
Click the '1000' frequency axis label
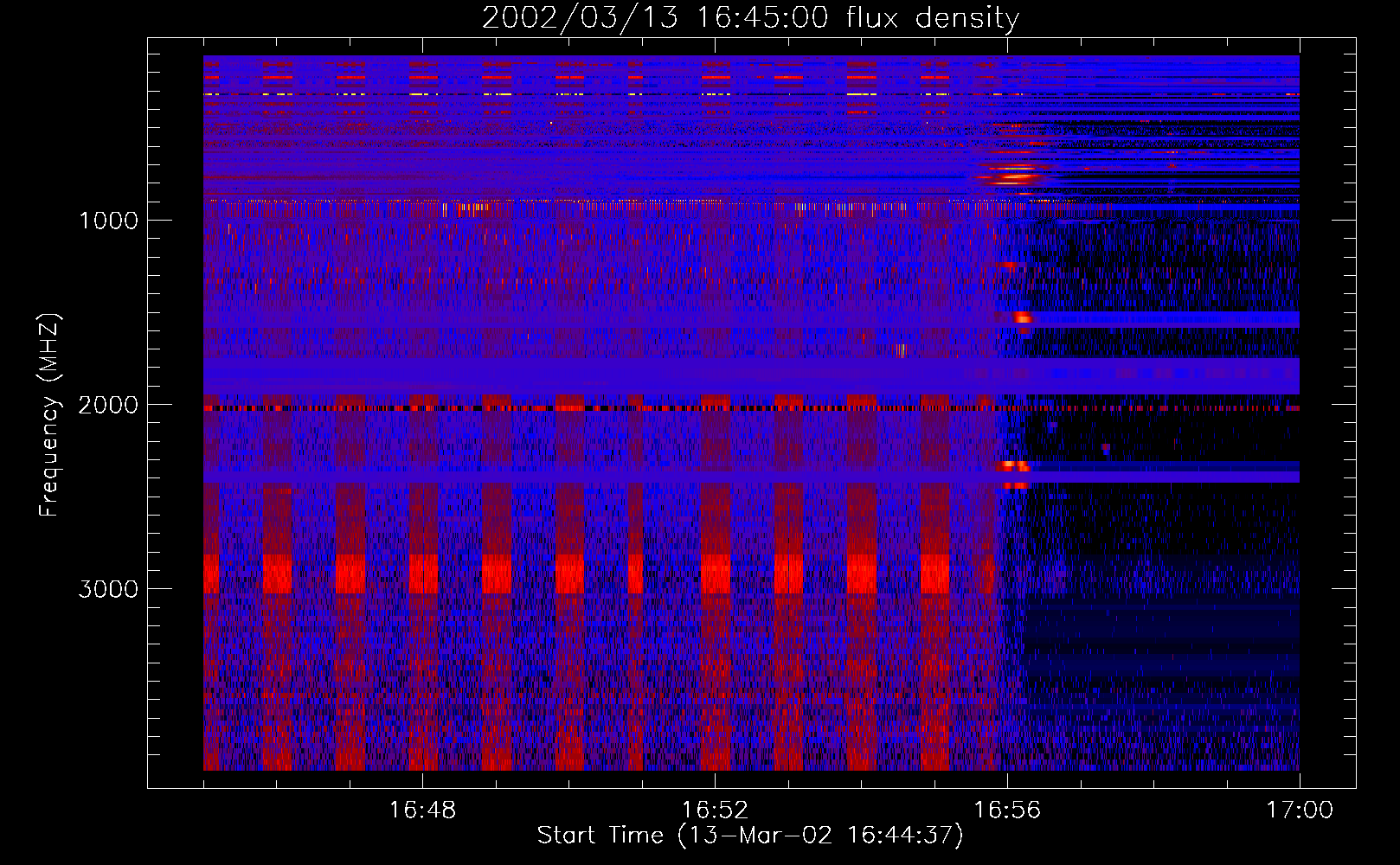click(x=108, y=221)
